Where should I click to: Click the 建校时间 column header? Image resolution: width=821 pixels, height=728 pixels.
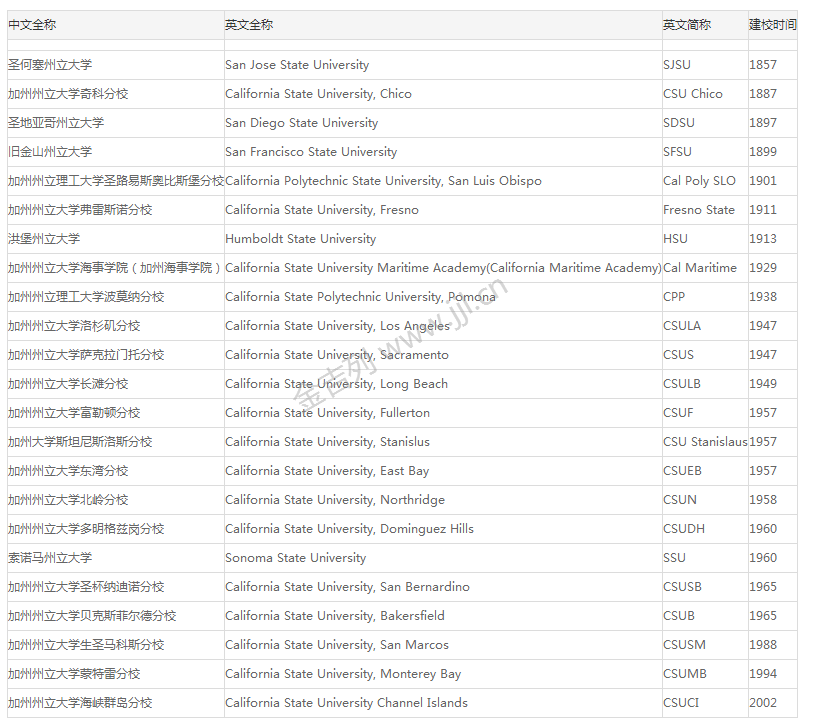[x=772, y=25]
